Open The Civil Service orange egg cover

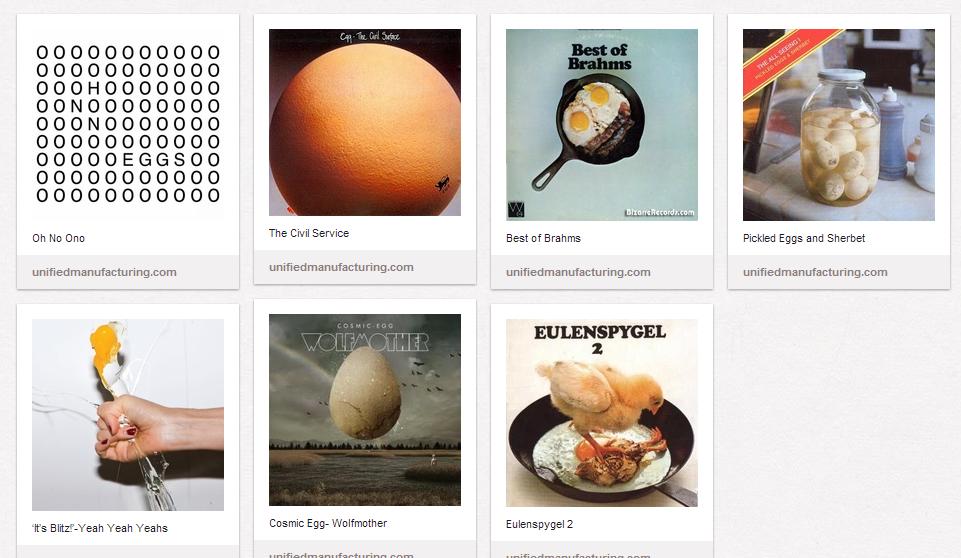coord(365,123)
